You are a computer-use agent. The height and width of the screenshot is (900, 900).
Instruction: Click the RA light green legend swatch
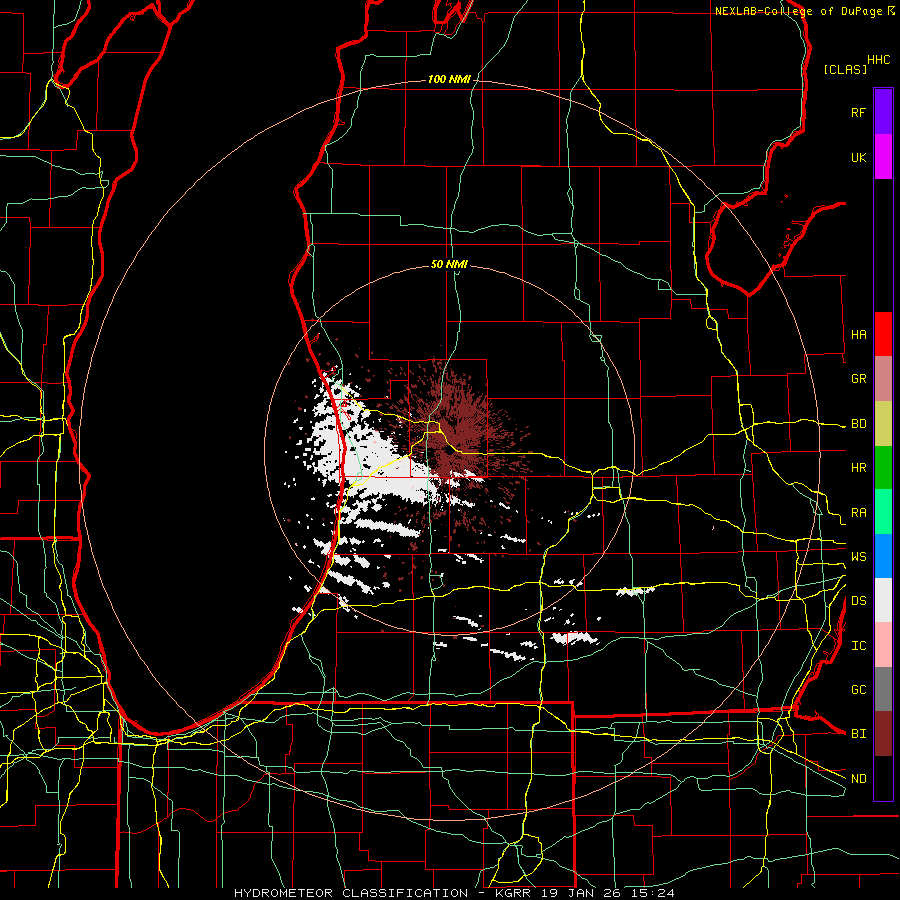pyautogui.click(x=883, y=512)
